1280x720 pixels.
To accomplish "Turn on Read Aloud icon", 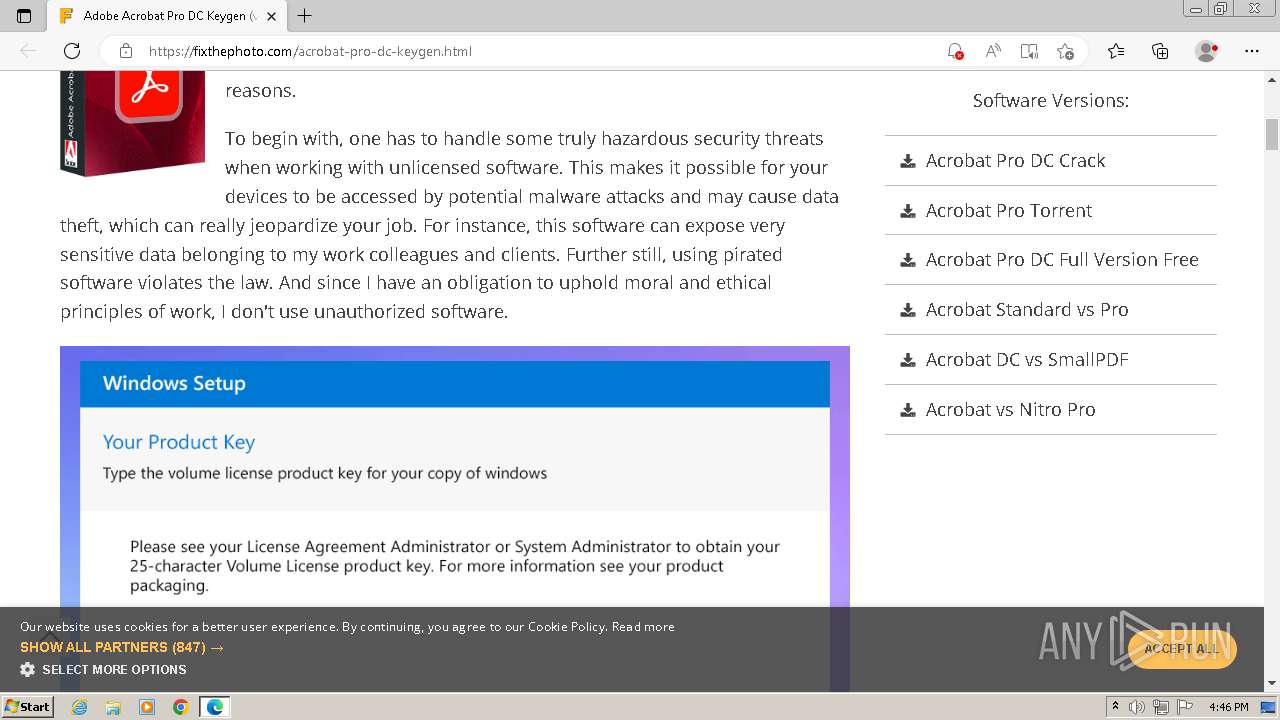I will coord(993,51).
